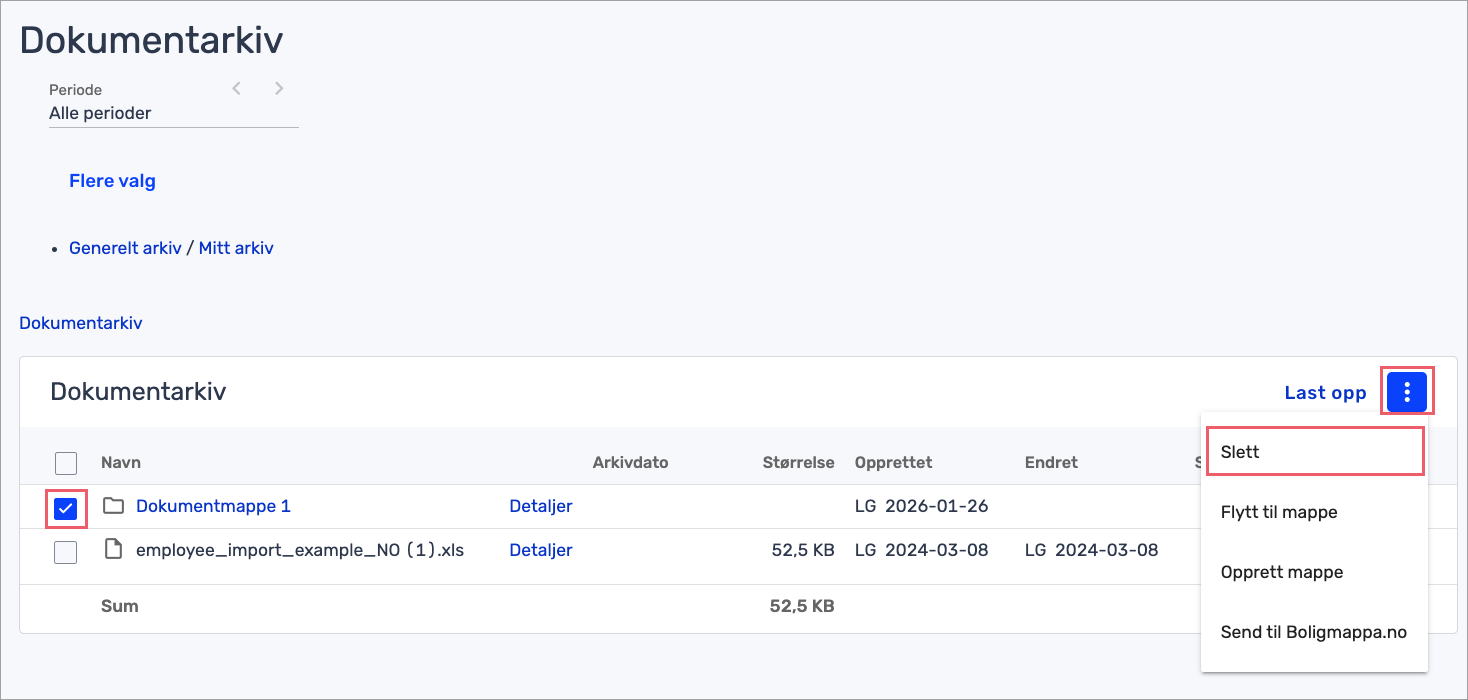Sort by the Arkivdato column header
This screenshot has height=700, width=1468.
point(630,462)
